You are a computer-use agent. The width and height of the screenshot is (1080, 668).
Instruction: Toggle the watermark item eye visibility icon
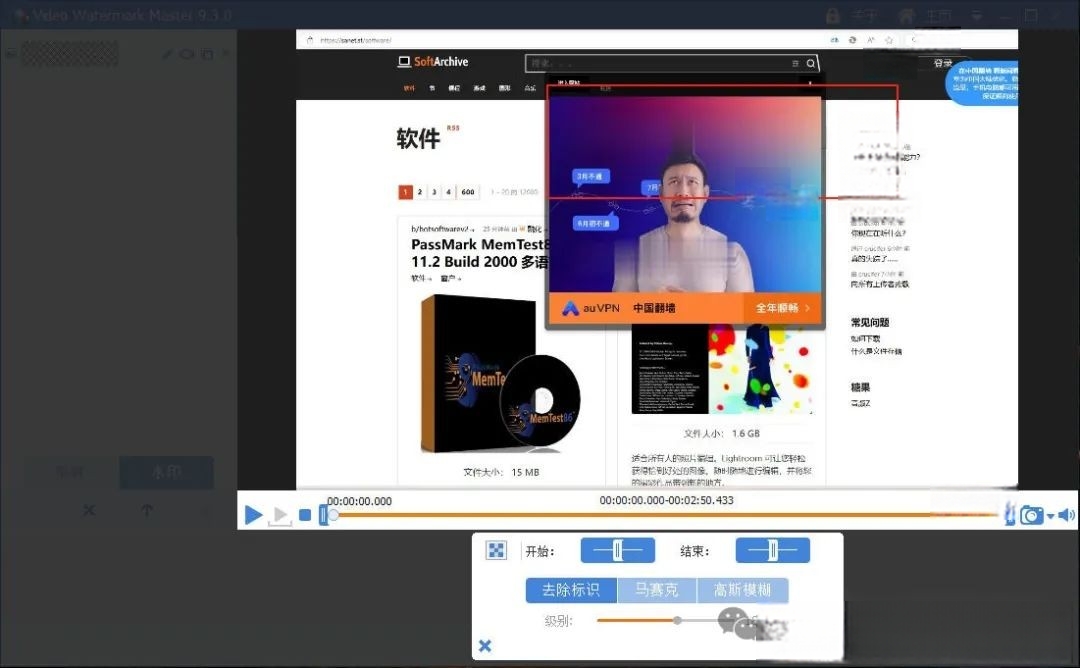(x=187, y=54)
